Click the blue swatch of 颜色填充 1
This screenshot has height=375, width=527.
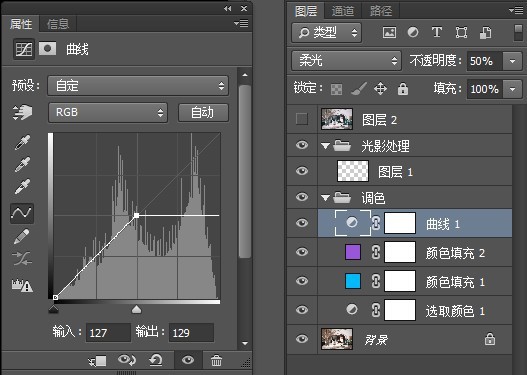(x=353, y=281)
